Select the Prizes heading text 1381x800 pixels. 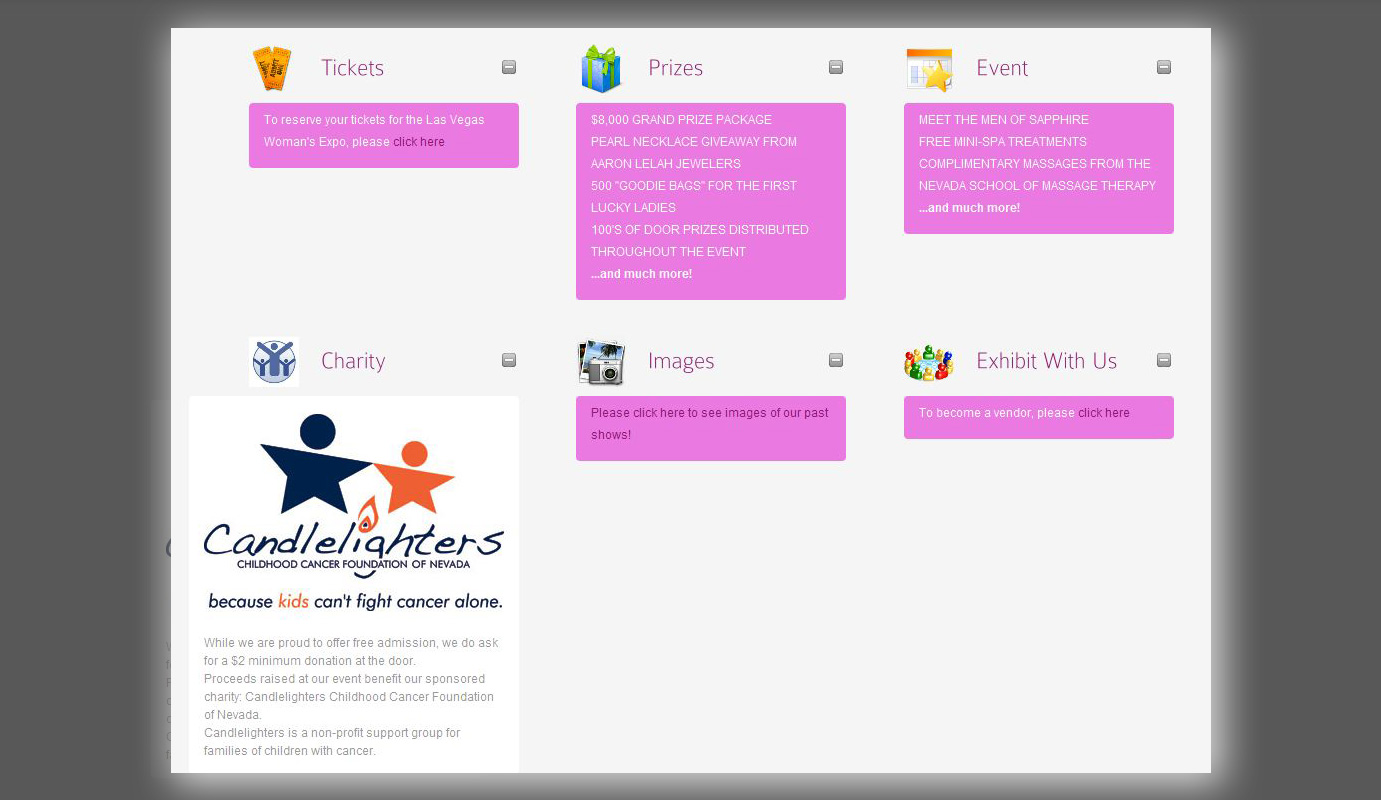(x=675, y=68)
